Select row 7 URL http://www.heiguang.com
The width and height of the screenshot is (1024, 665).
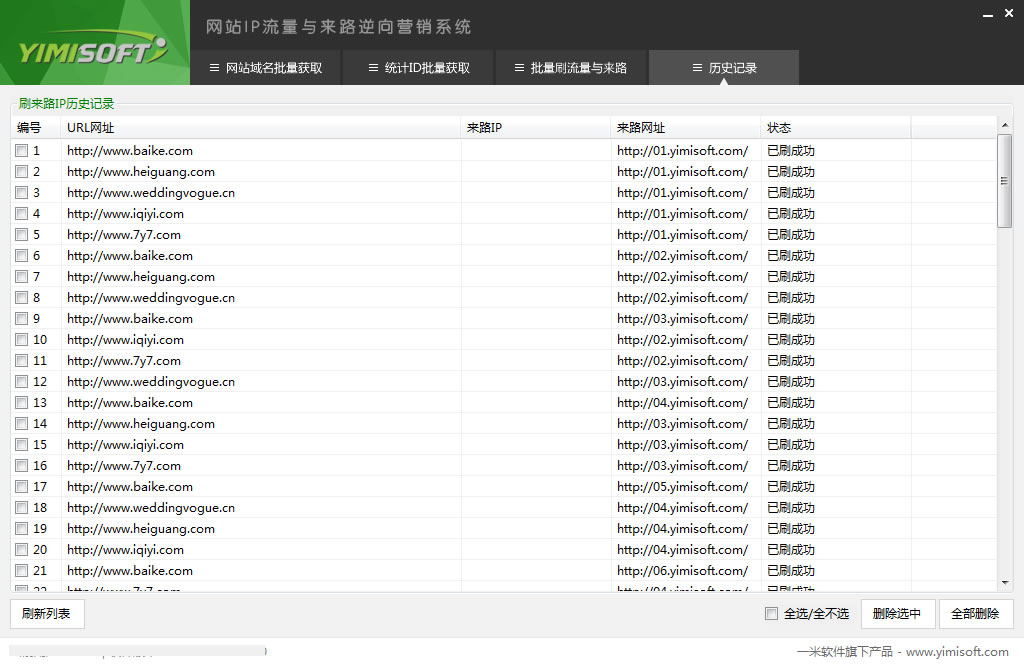click(141, 277)
